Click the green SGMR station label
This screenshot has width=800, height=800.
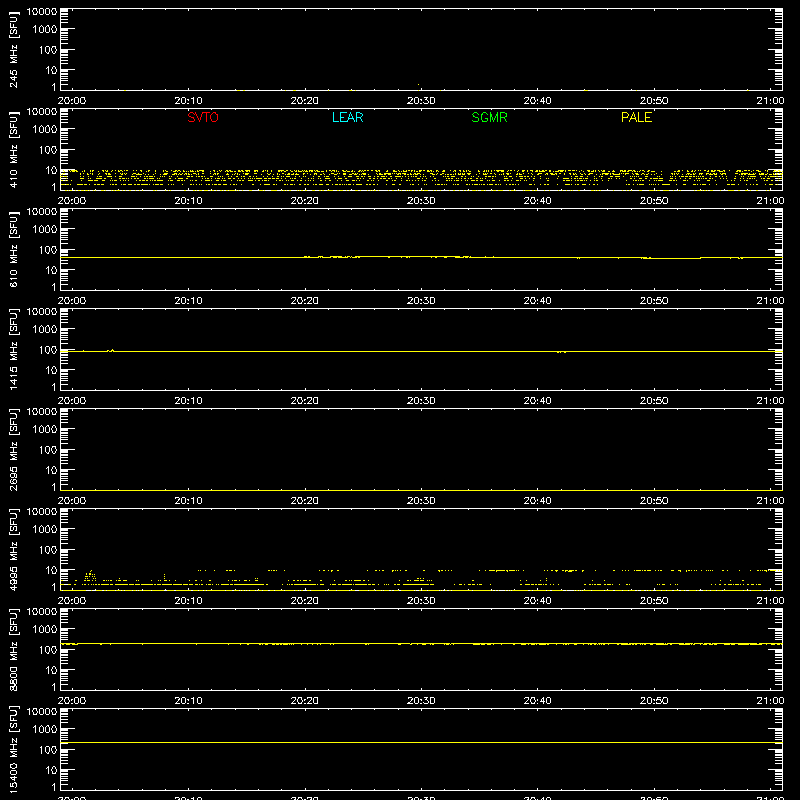pos(489,117)
